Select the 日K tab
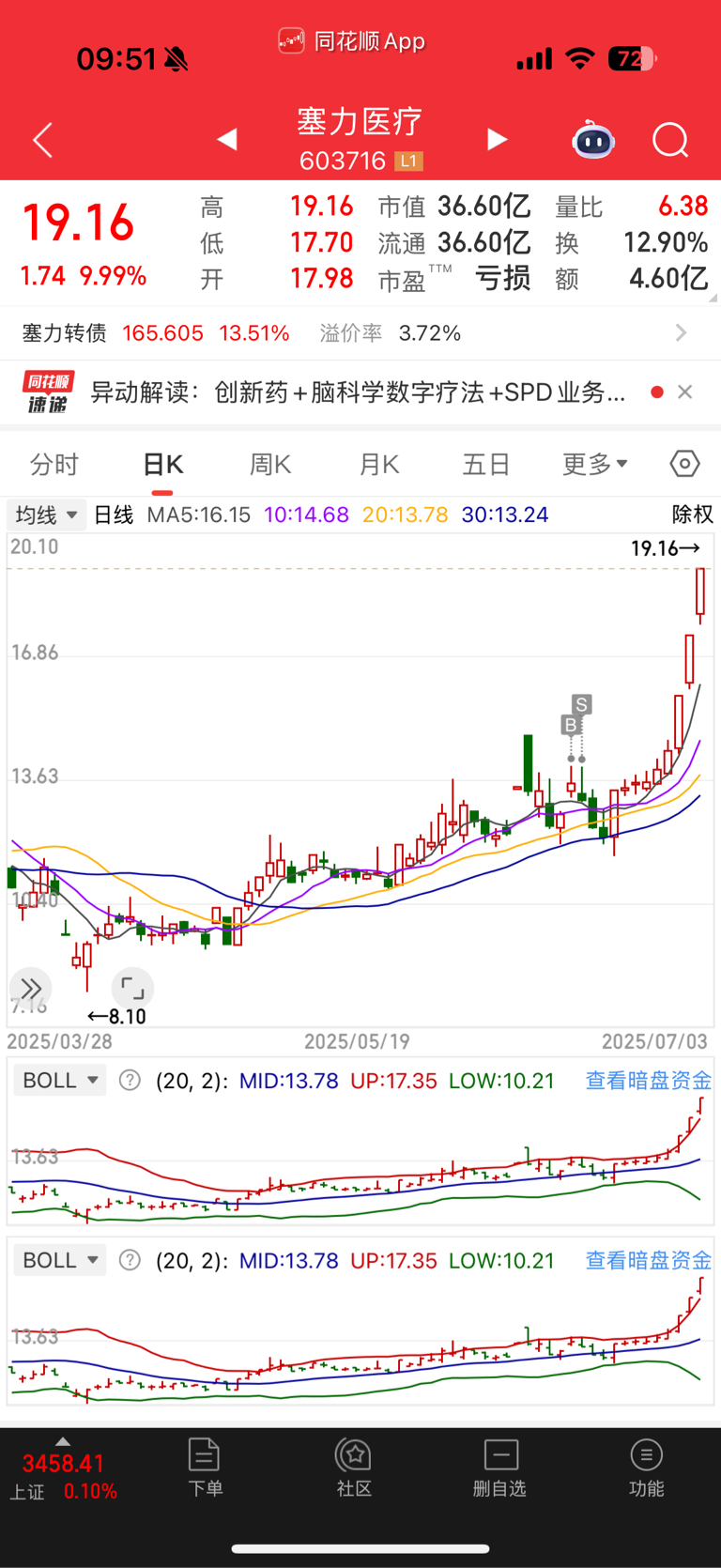Viewport: 721px width, 1568px height. pyautogui.click(x=162, y=464)
